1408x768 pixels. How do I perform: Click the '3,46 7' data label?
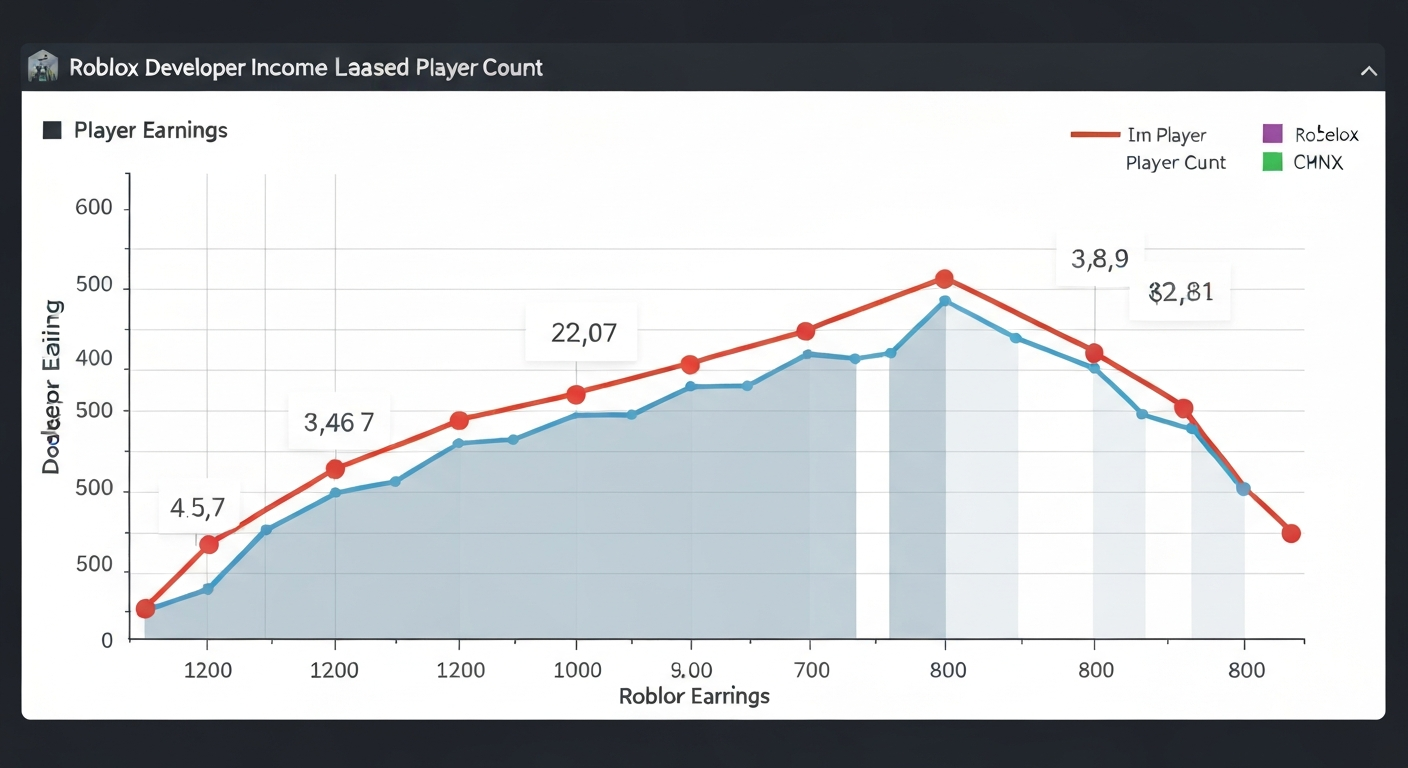pos(339,422)
